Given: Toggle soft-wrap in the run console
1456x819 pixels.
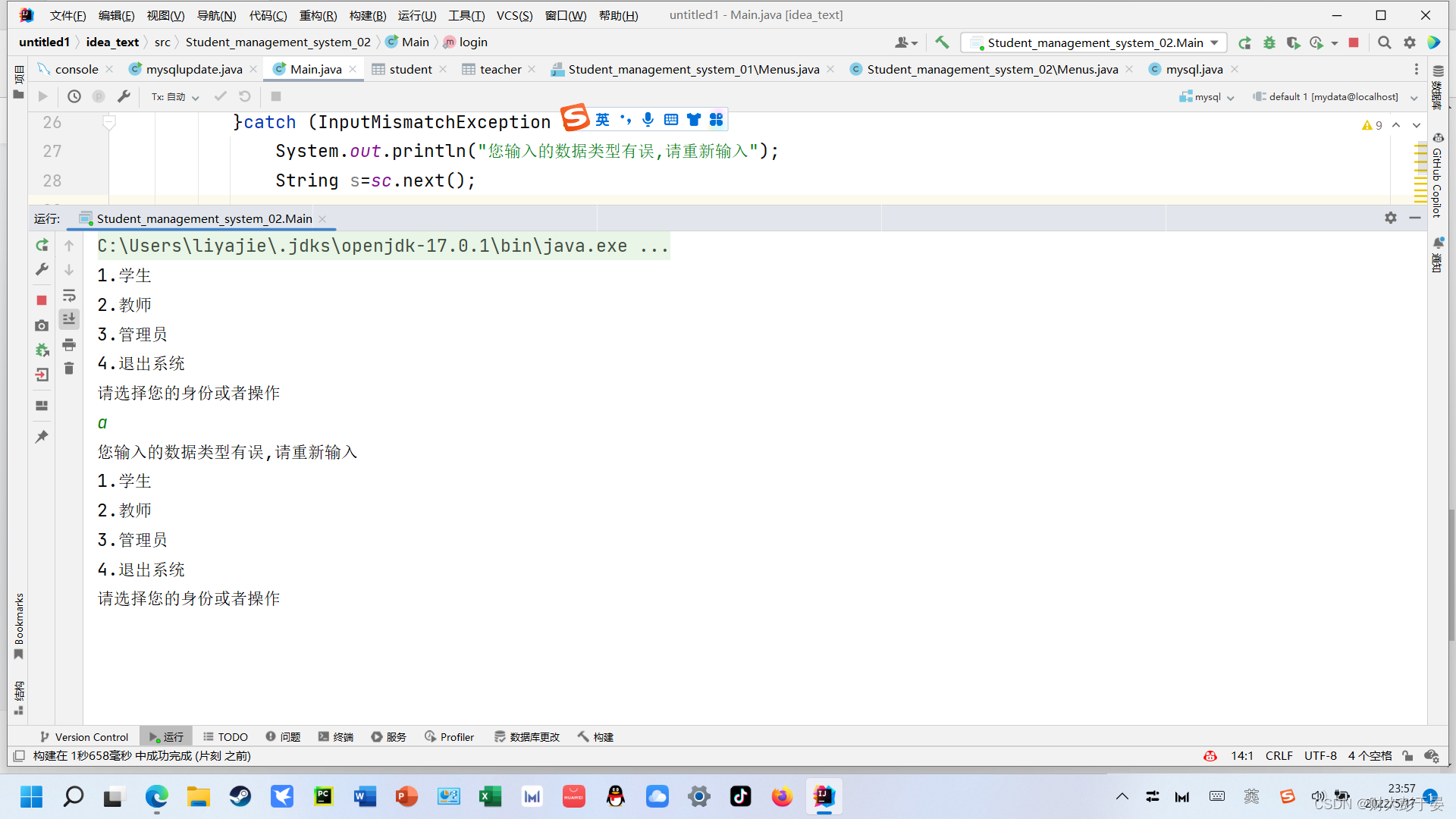Looking at the screenshot, I should [x=68, y=295].
